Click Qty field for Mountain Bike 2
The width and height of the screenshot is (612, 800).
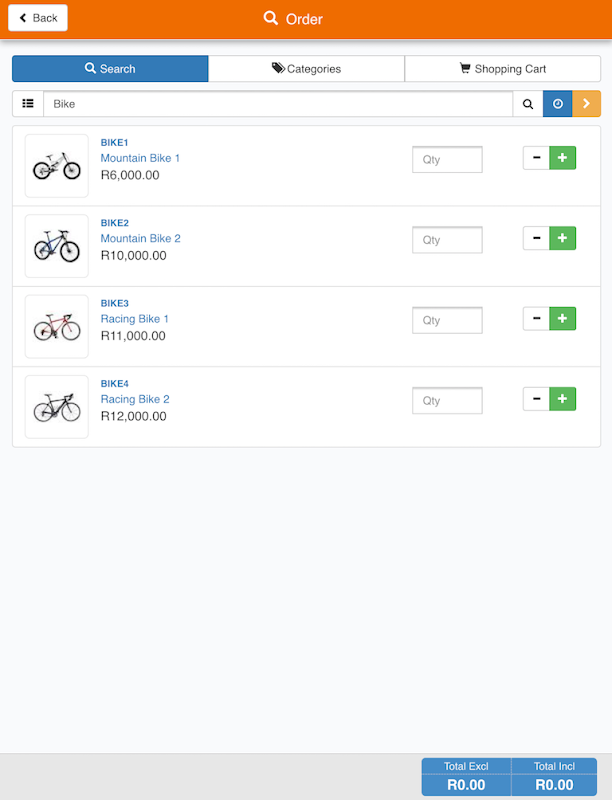coord(447,240)
